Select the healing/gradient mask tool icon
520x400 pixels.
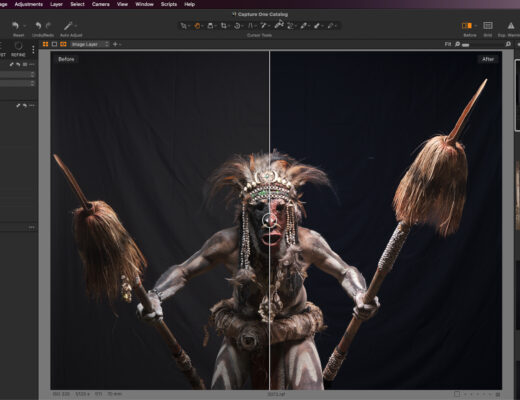click(291, 26)
